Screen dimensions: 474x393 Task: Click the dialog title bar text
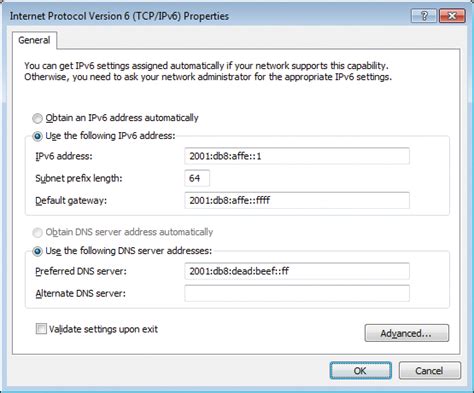click(119, 16)
